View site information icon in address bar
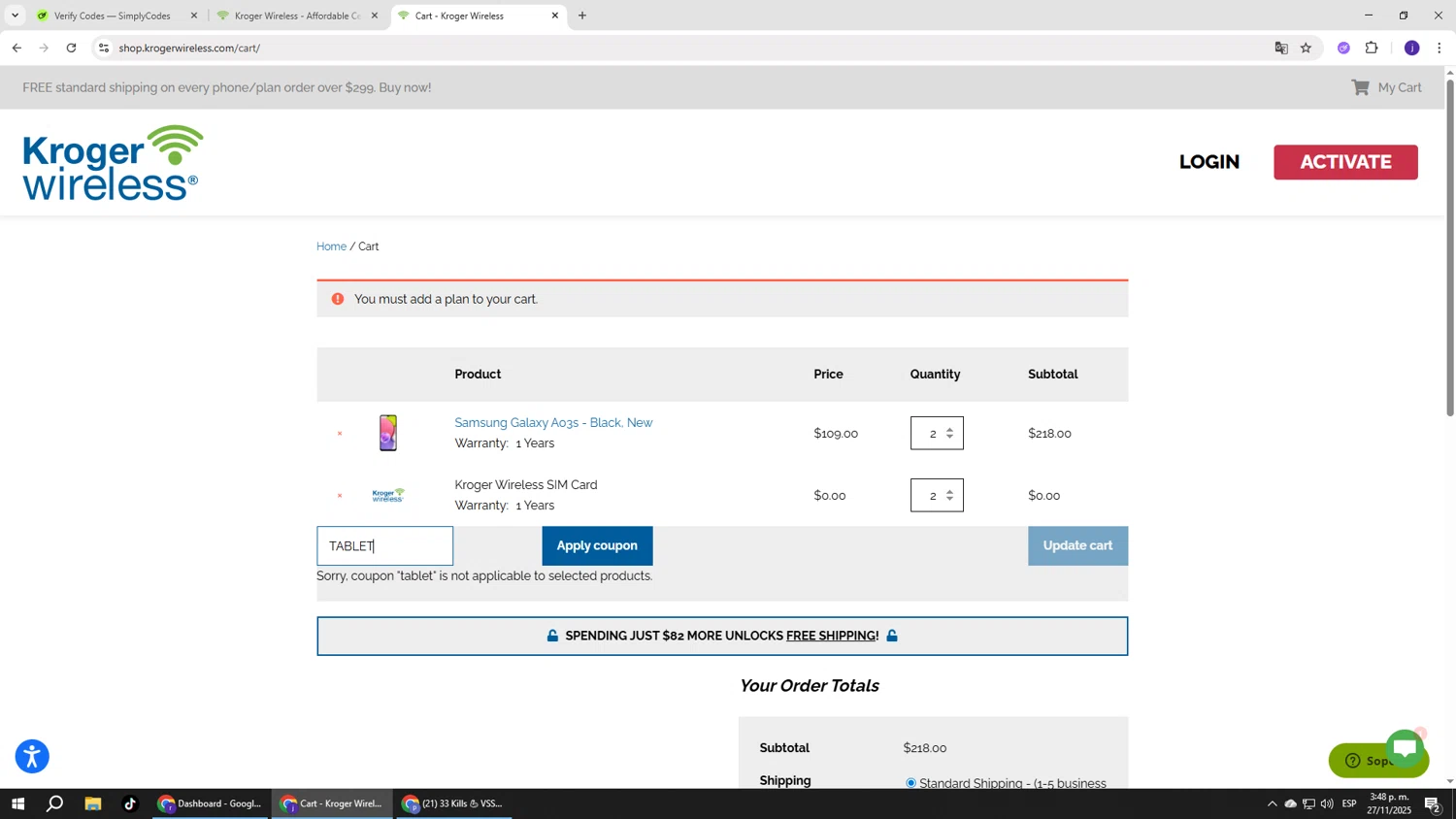Screen dimensions: 1456x819 (x=104, y=48)
